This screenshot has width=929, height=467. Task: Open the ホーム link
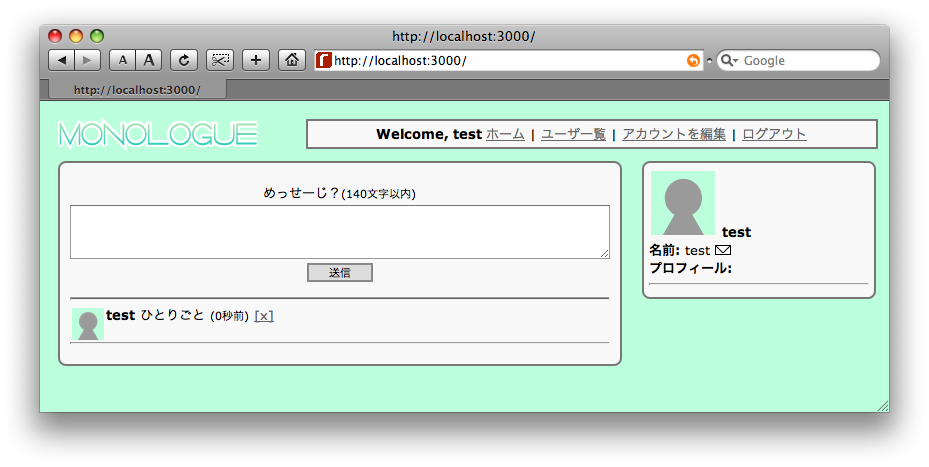pyautogui.click(x=505, y=134)
